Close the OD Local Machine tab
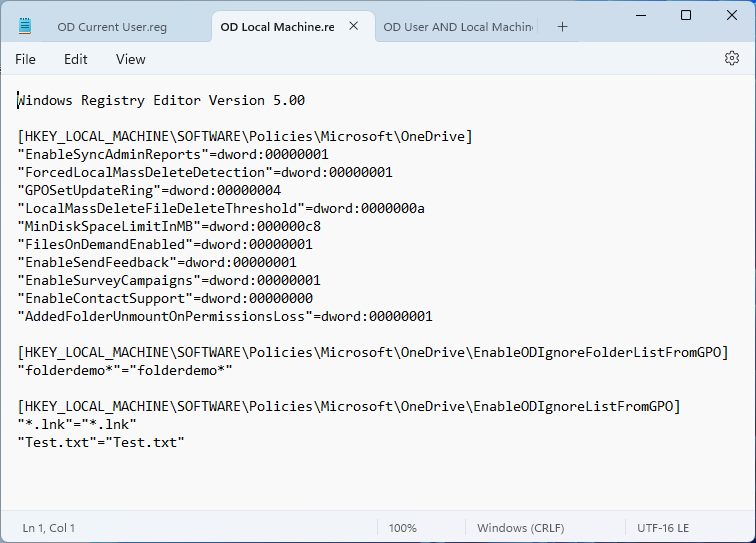Screen dimensions: 756x543 [353, 27]
